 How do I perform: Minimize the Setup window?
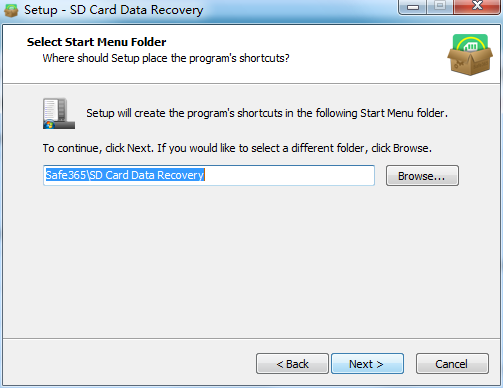click(413, 7)
